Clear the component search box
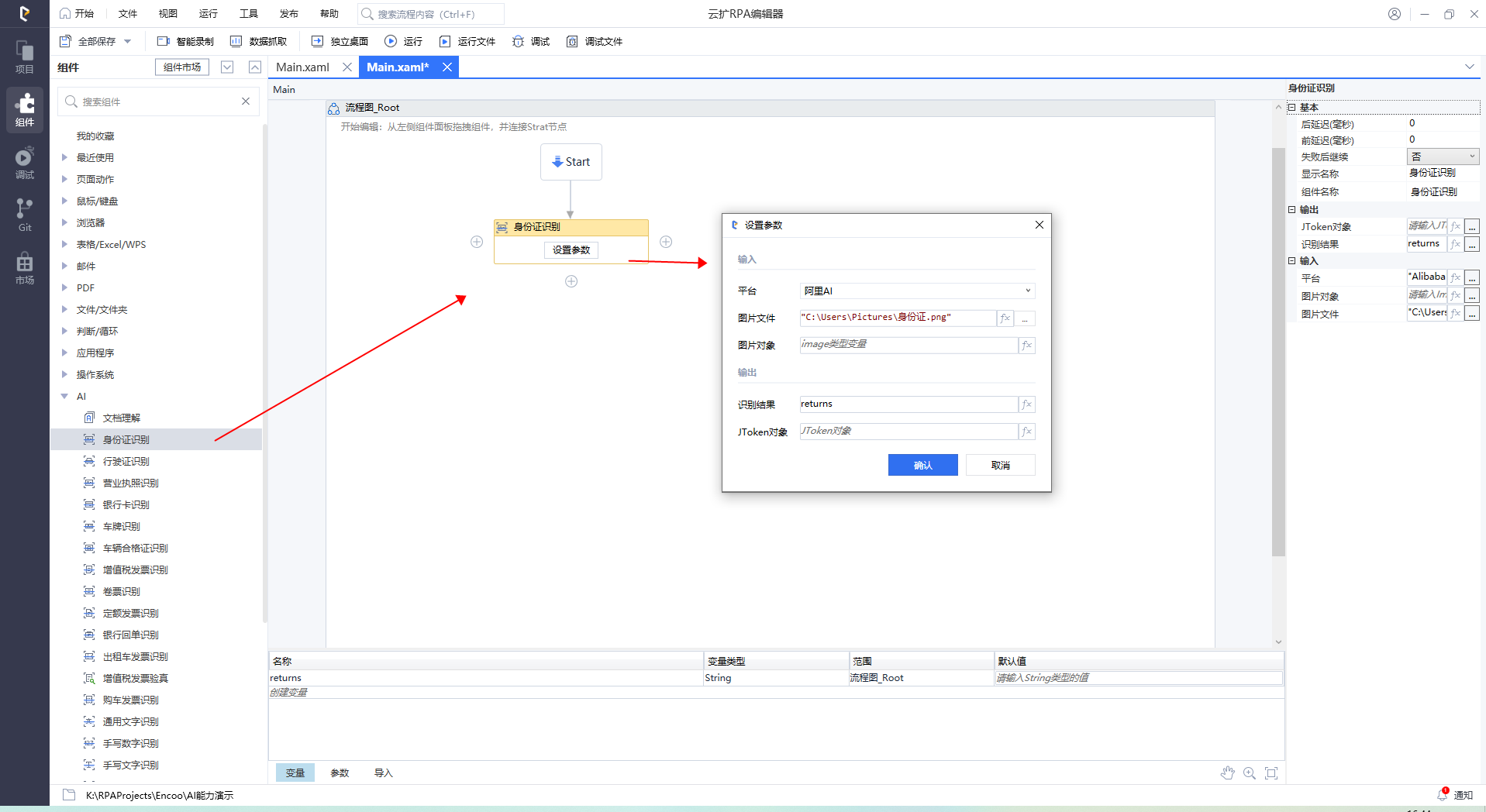1486x812 pixels. coord(246,101)
